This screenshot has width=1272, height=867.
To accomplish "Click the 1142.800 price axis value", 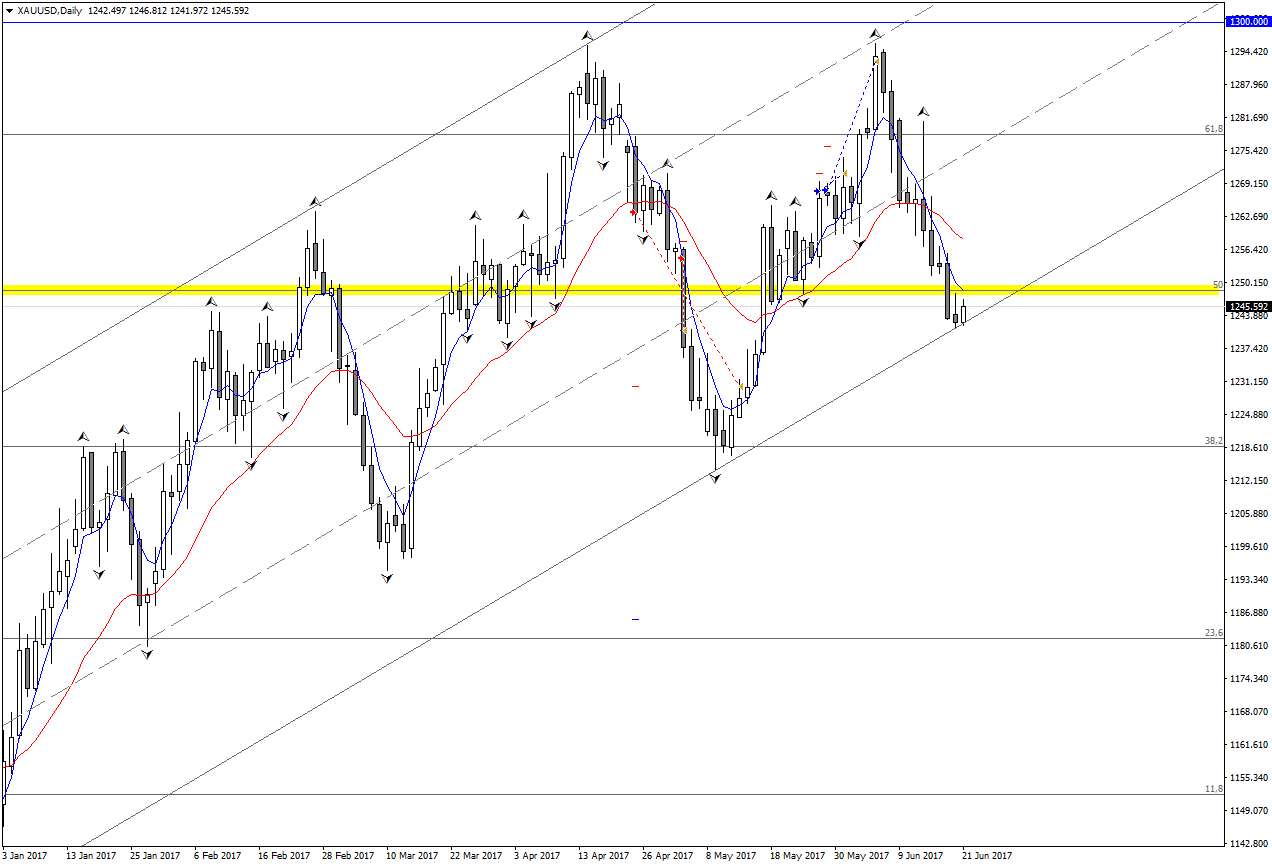I will (1249, 843).
